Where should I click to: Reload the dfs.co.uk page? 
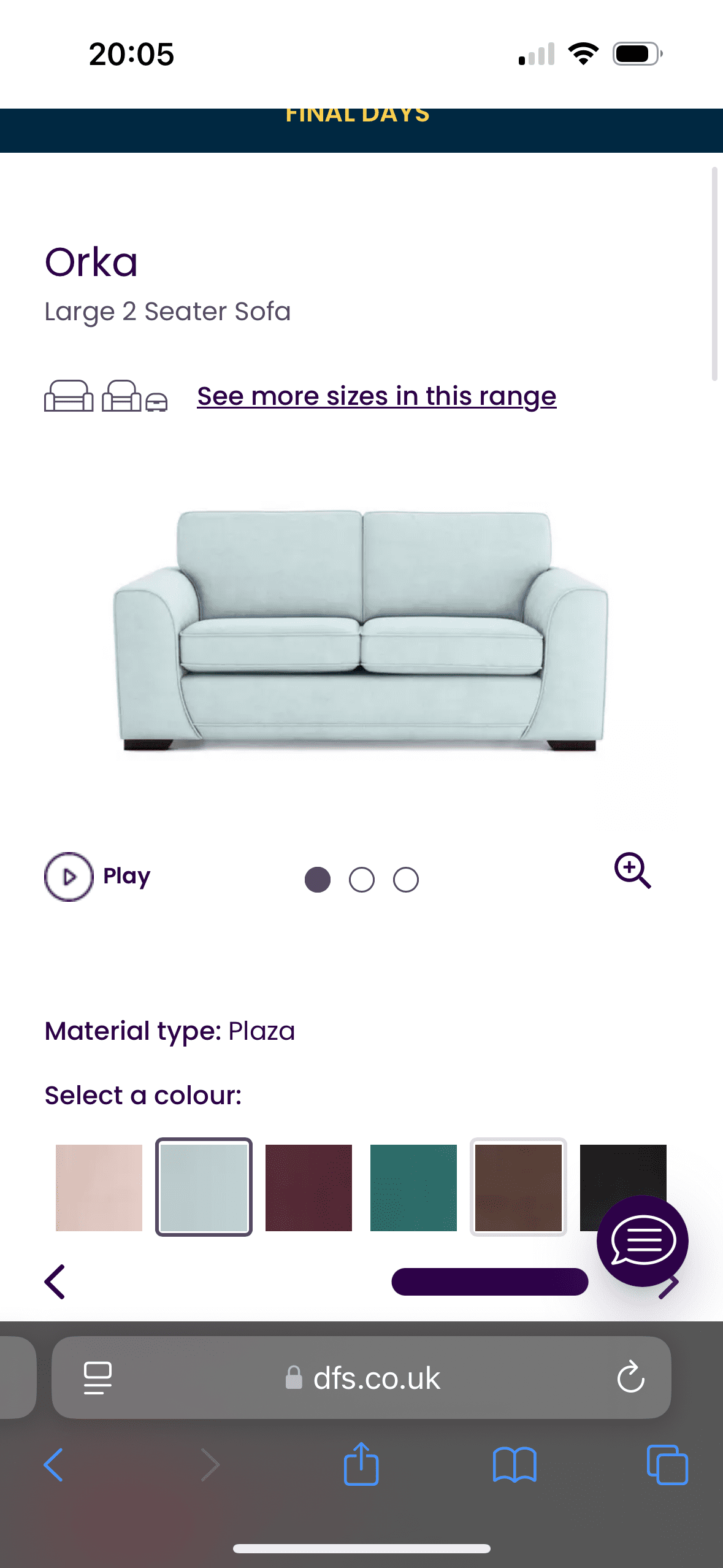630,1378
